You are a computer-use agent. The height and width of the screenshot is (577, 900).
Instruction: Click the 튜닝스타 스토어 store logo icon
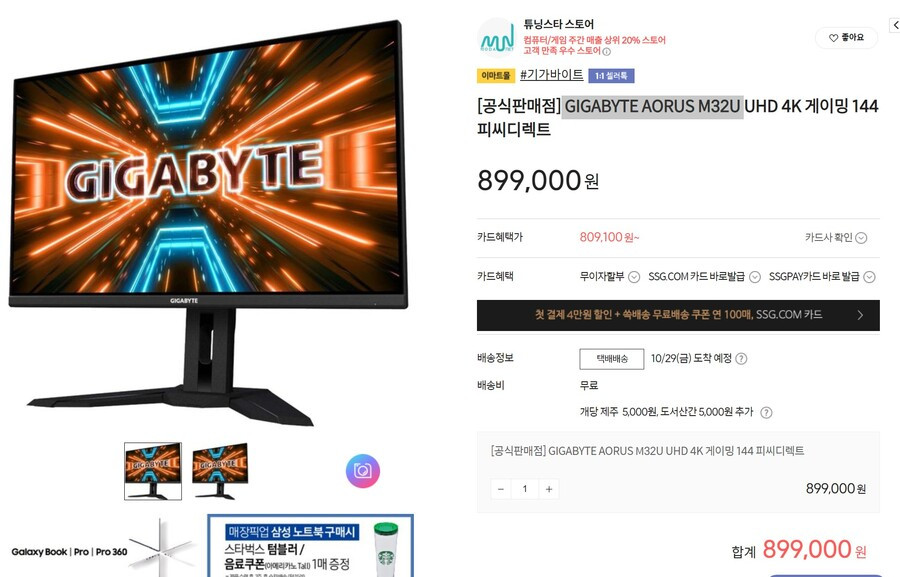click(x=496, y=38)
